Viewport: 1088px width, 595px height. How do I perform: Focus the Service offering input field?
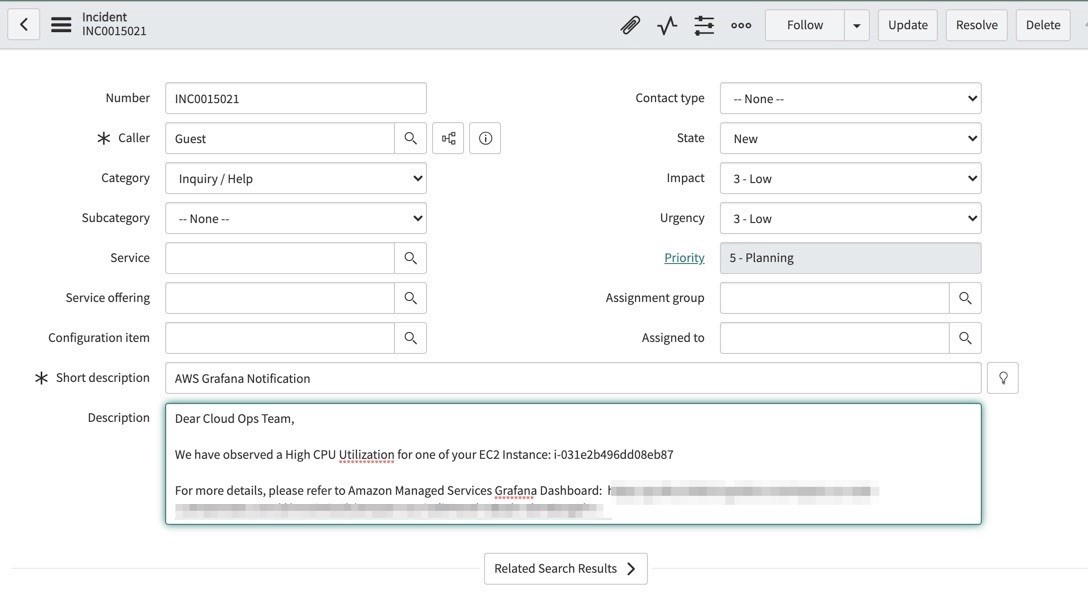tap(280, 298)
